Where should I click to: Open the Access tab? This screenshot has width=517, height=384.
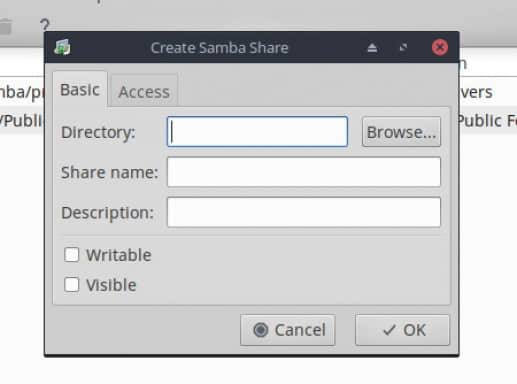144,92
